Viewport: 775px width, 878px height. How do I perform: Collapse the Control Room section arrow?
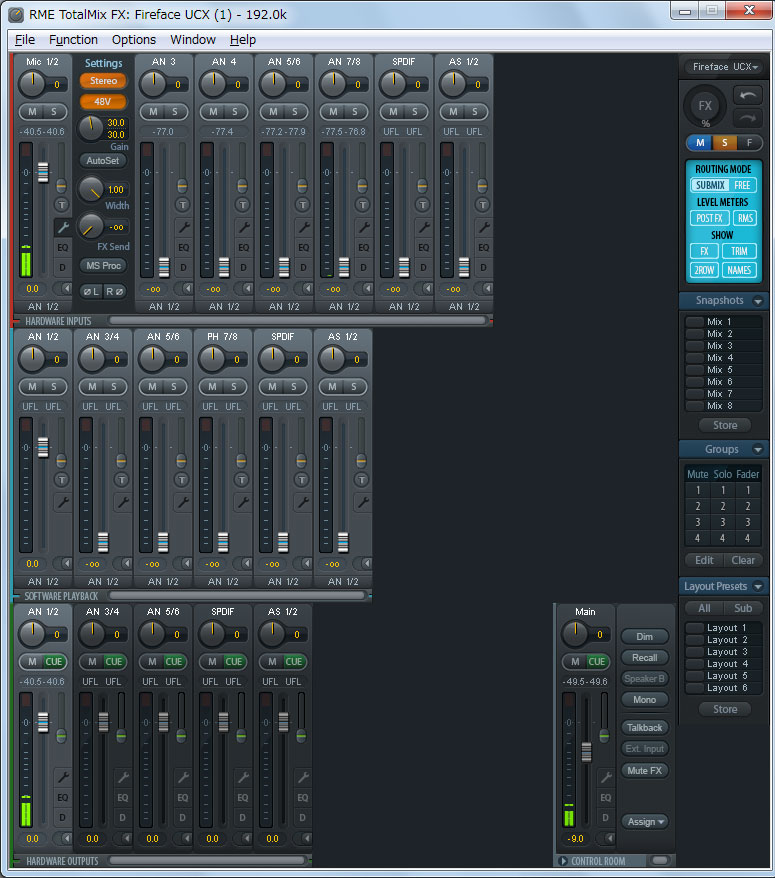pos(563,861)
